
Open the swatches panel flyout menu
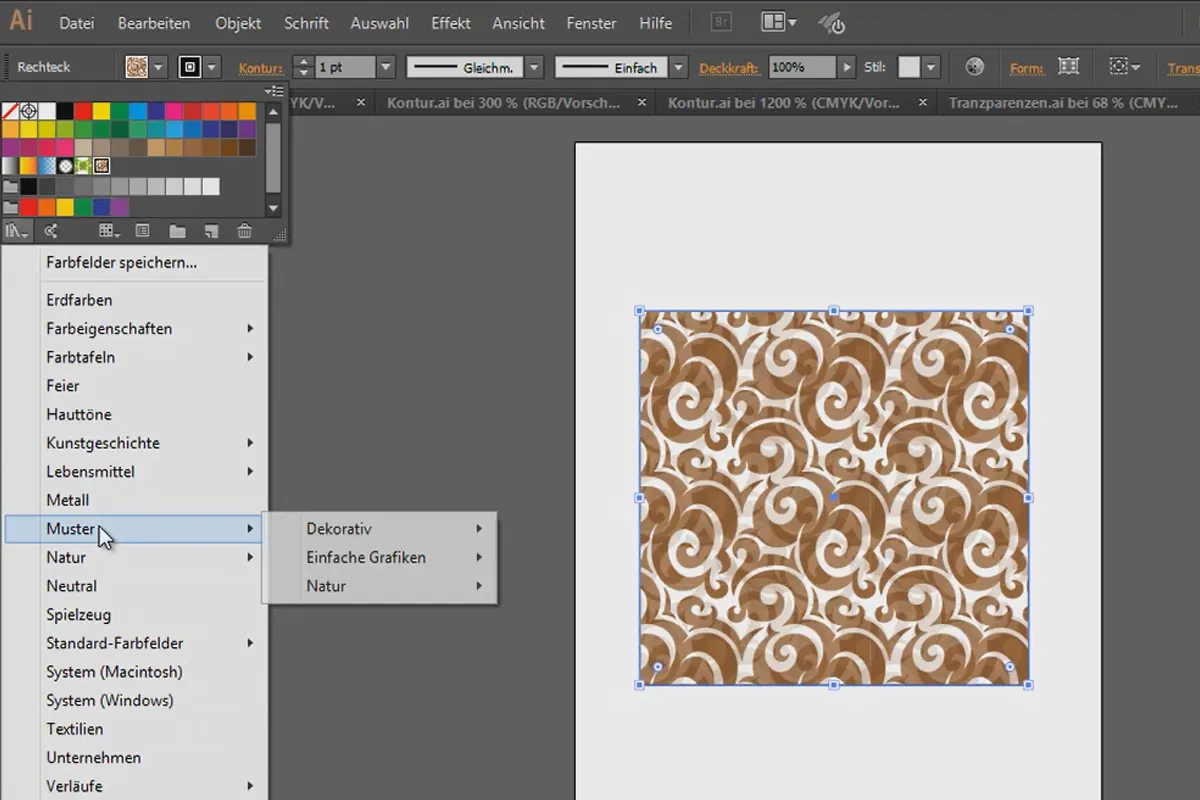(274, 91)
